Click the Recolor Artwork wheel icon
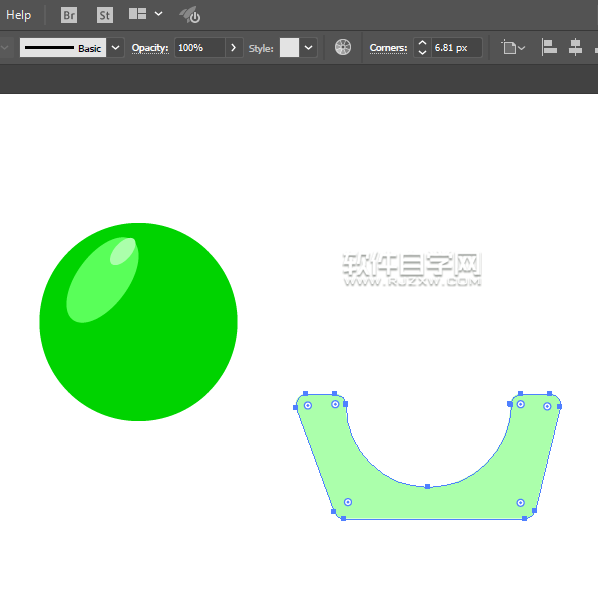Image resolution: width=598 pixels, height=605 pixels. [343, 47]
